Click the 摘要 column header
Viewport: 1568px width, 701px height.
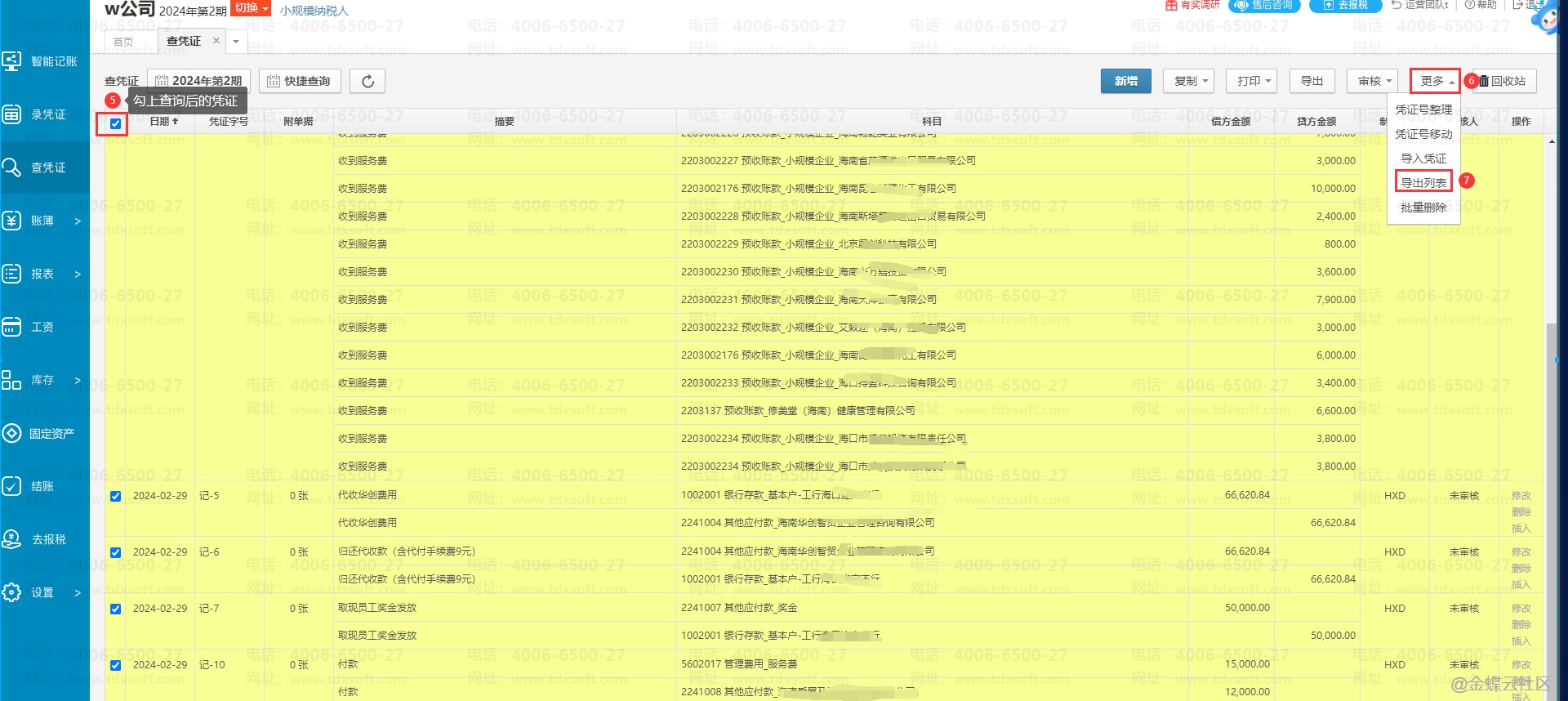click(505, 121)
